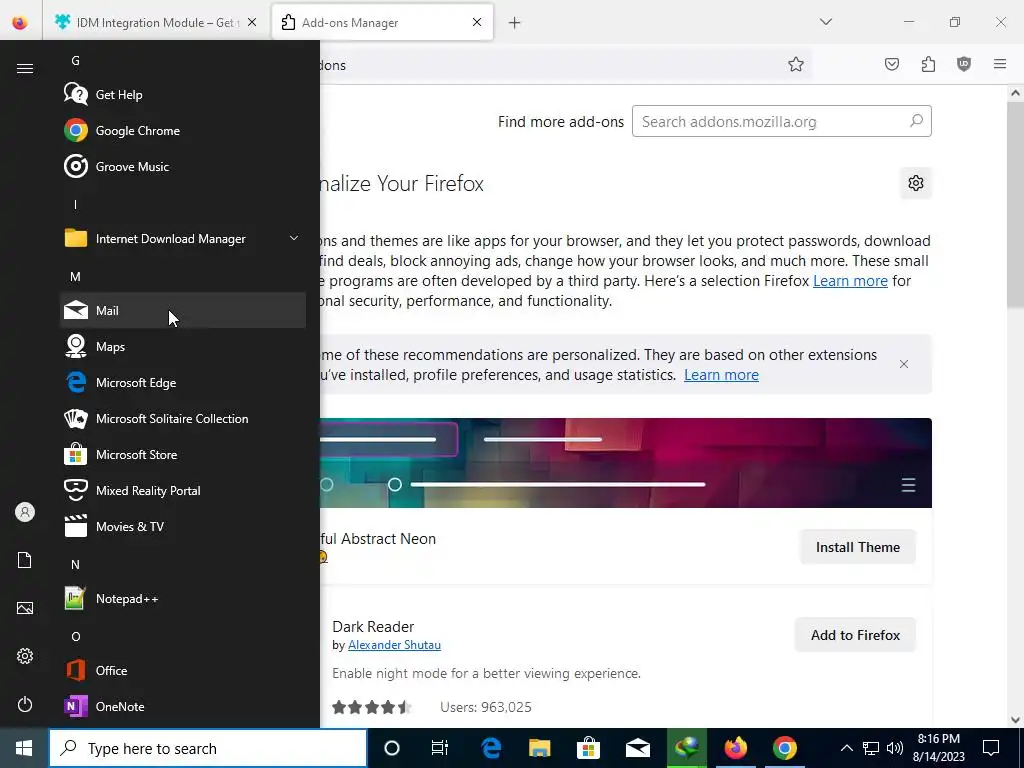Open the notification center

[x=991, y=748]
